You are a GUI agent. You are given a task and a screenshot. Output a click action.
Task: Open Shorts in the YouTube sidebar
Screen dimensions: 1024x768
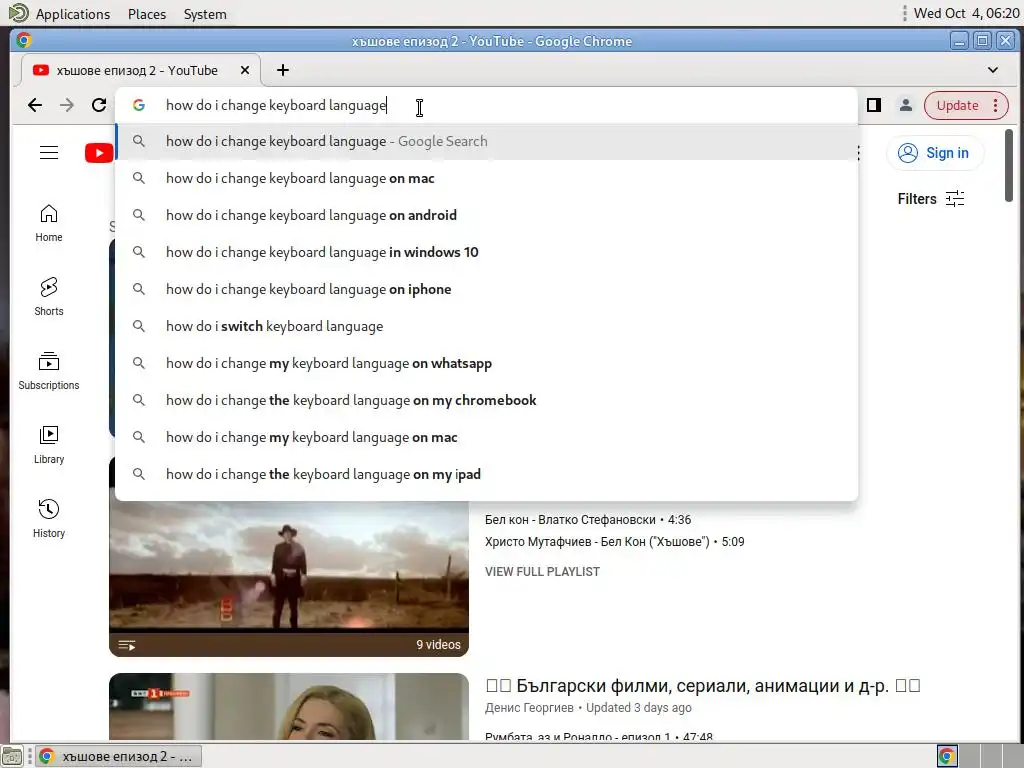click(49, 296)
